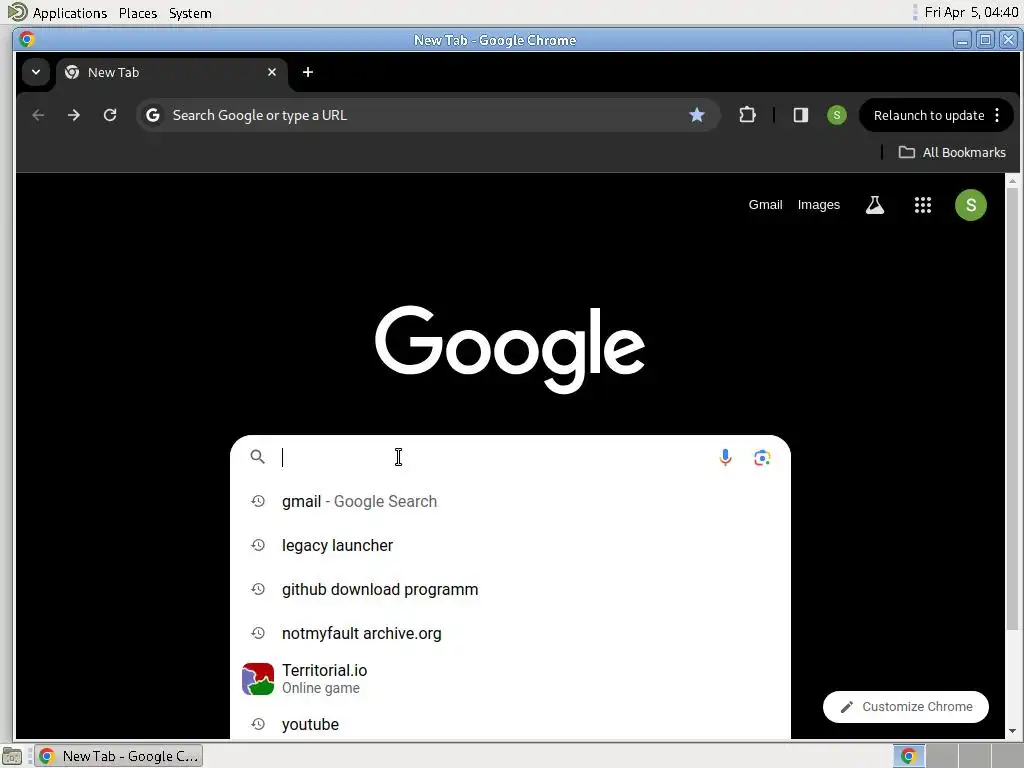This screenshot has height=768, width=1024.
Task: Click the back navigation arrow
Action: [x=38, y=116]
